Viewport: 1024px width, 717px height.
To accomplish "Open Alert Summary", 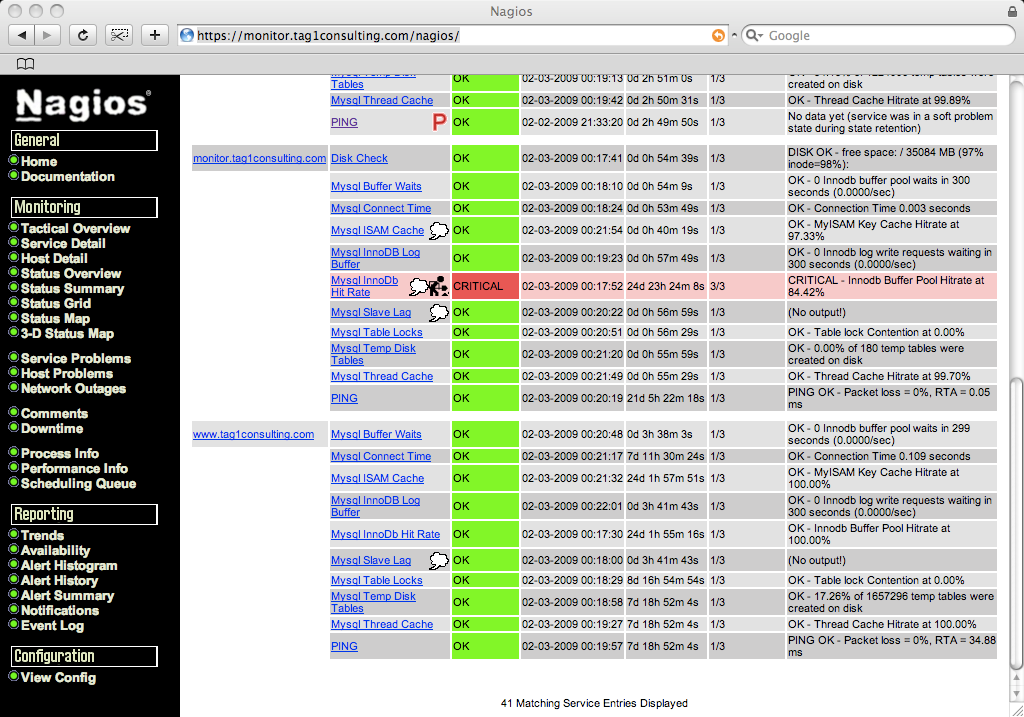I will [x=67, y=596].
